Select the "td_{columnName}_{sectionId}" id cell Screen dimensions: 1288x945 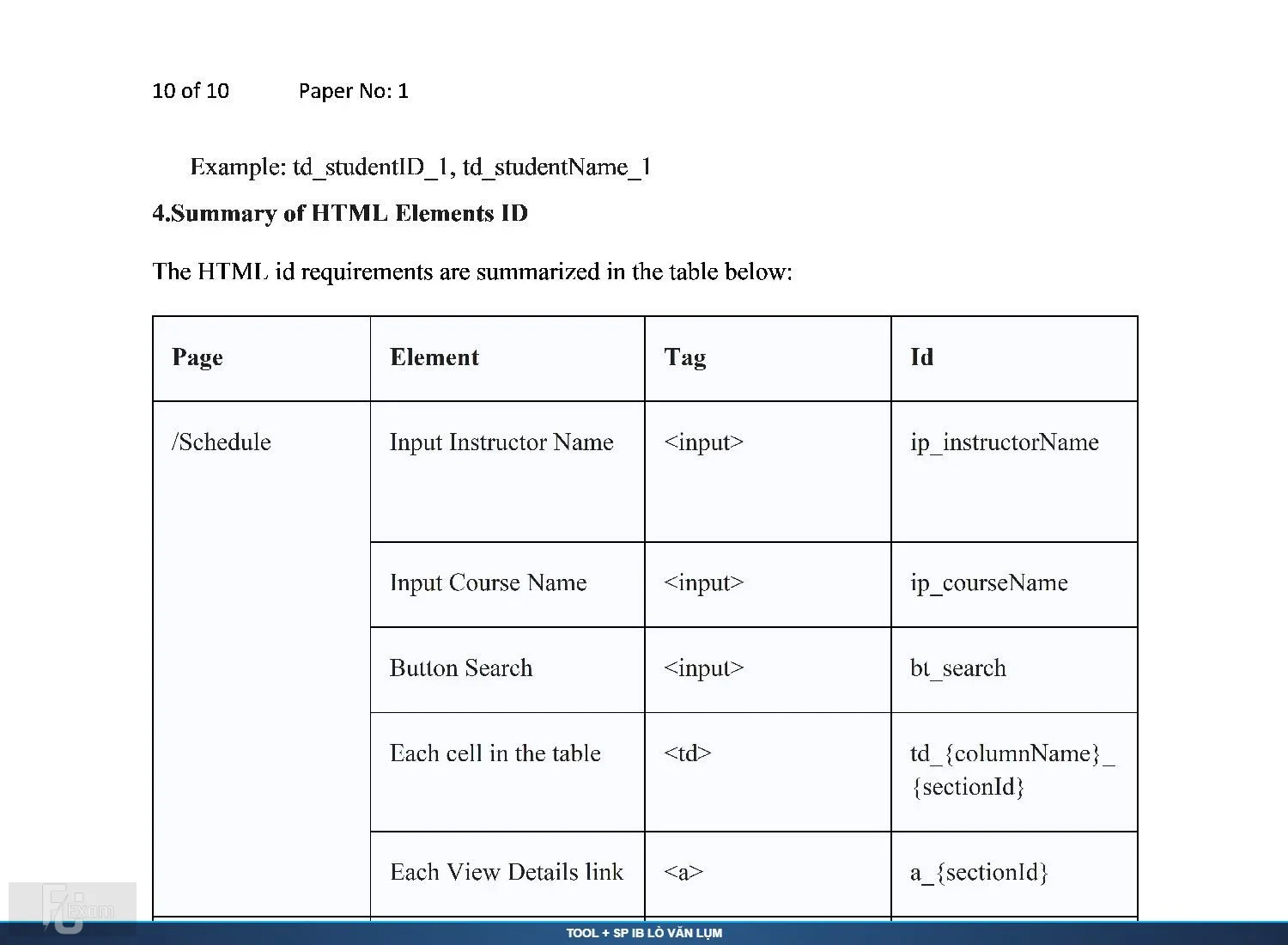click(x=1012, y=771)
